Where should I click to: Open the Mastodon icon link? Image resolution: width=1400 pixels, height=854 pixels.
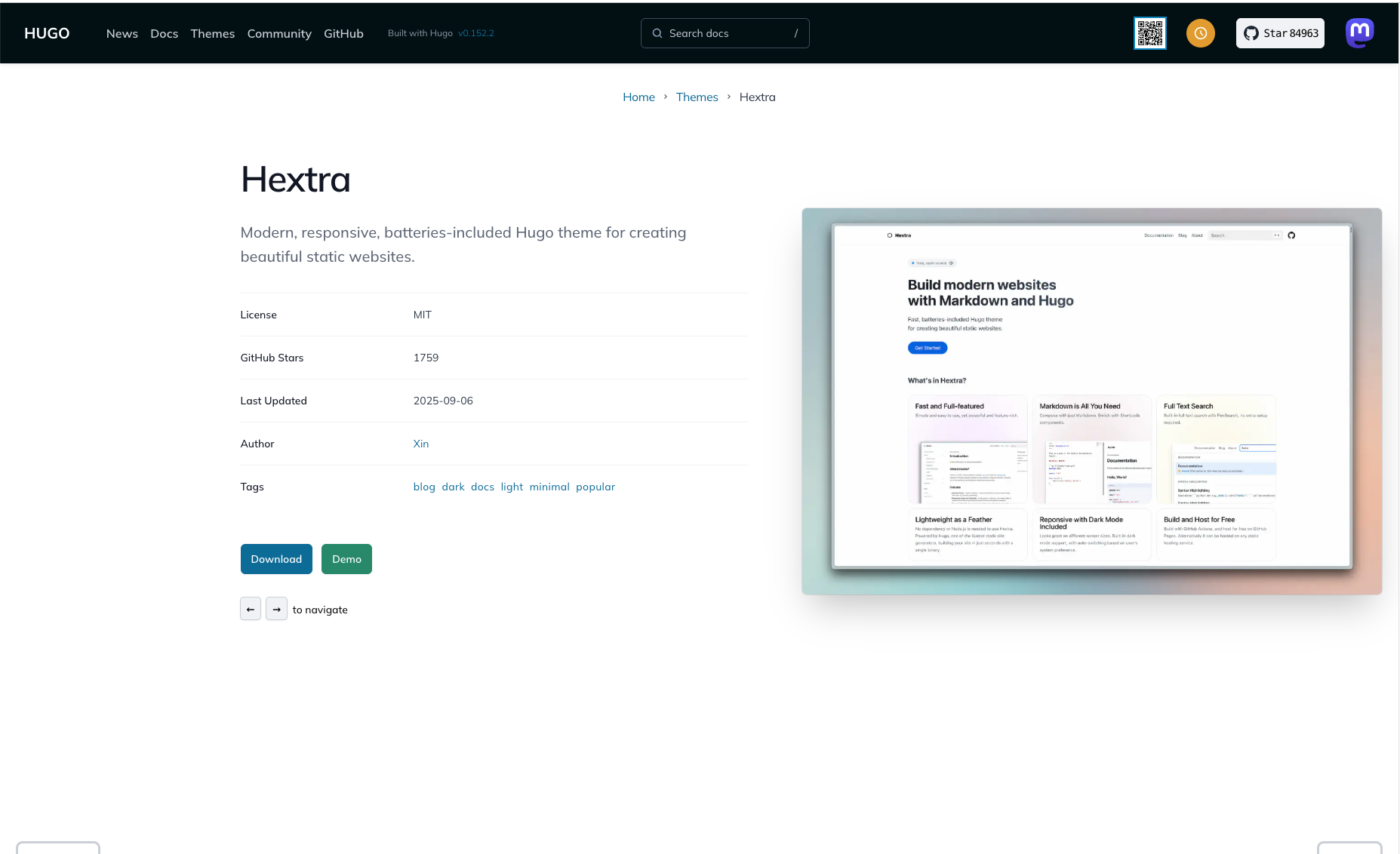point(1359,32)
